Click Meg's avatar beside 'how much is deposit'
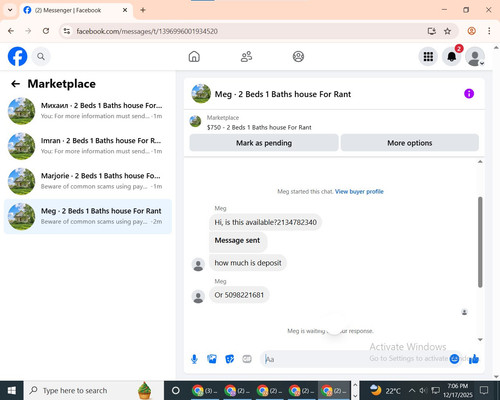Screen dimensions: 500x400 click(x=198, y=265)
